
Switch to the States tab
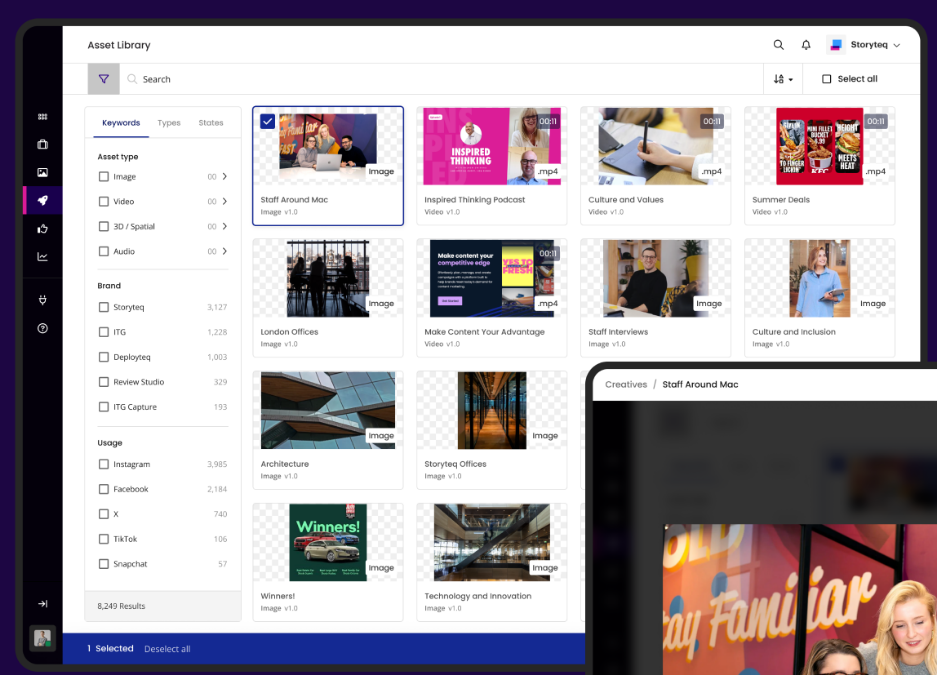point(211,122)
